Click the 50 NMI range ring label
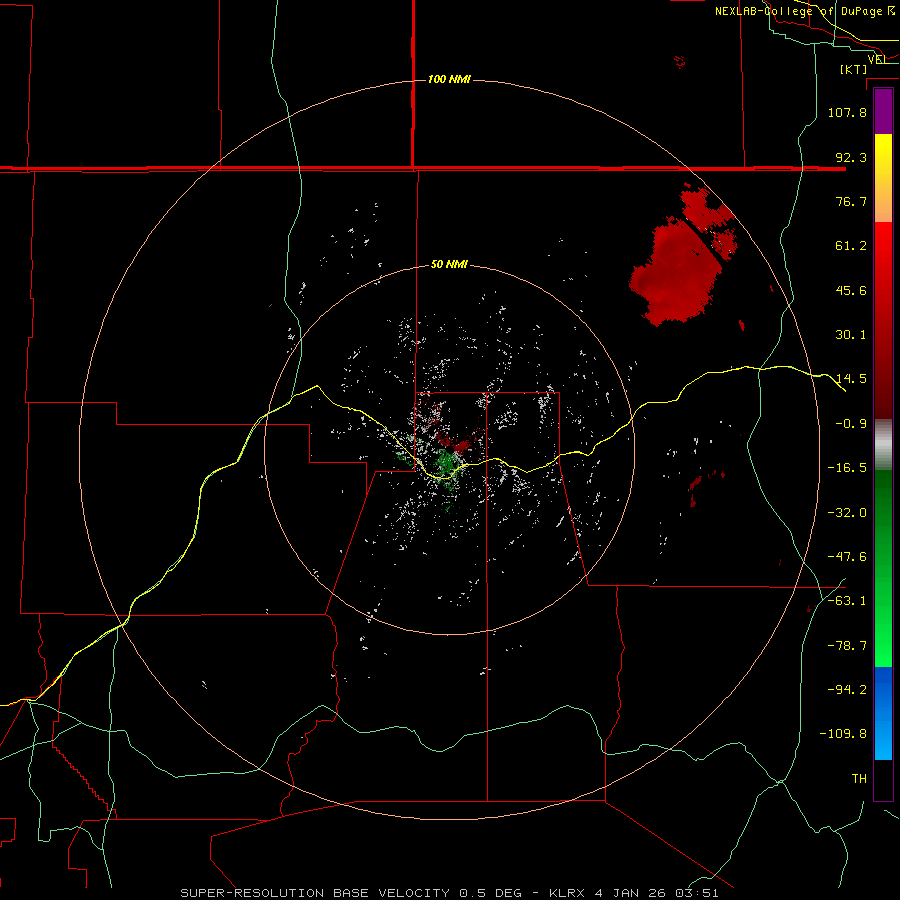 [449, 265]
